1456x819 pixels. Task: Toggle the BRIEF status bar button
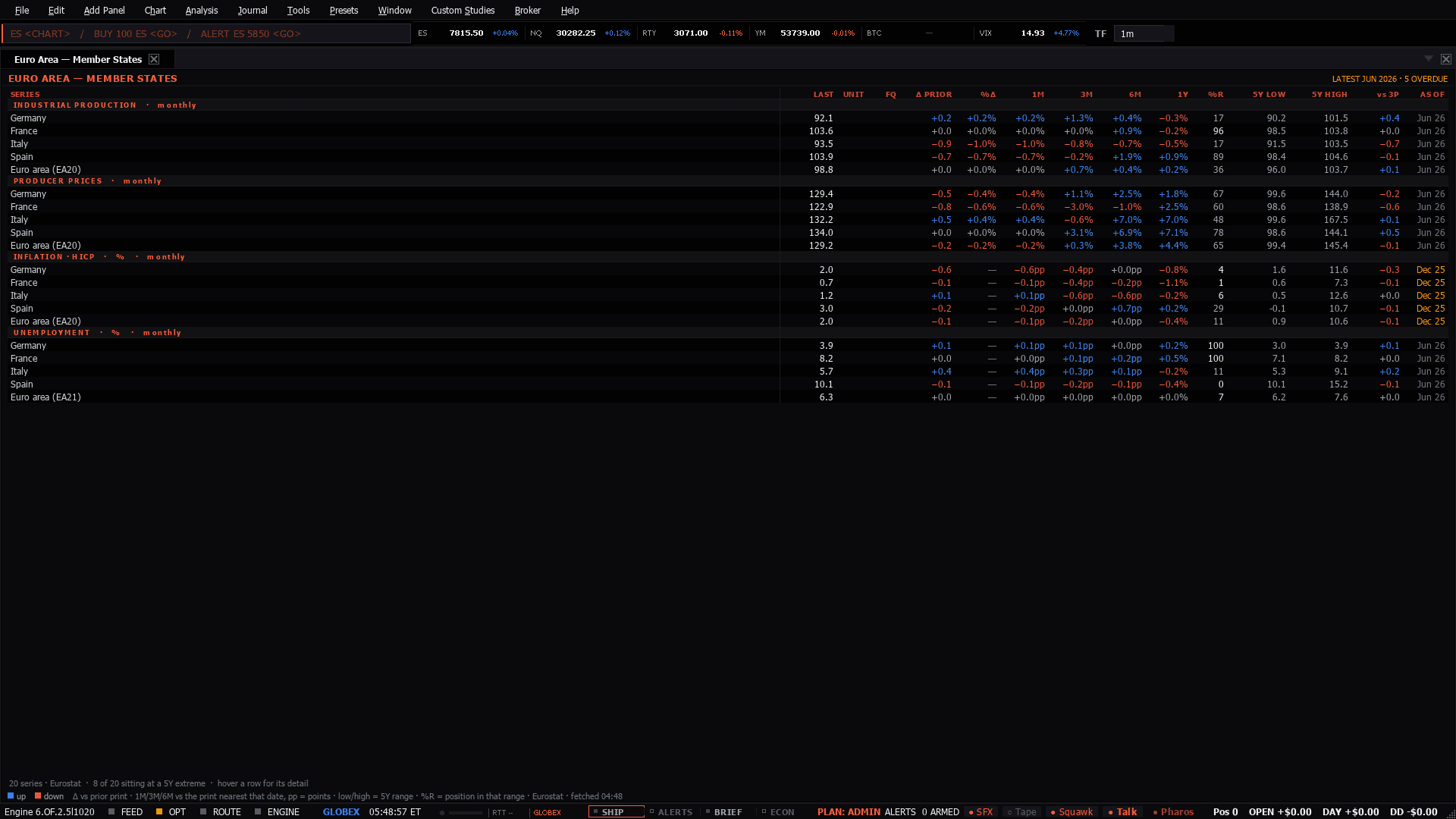tap(723, 811)
